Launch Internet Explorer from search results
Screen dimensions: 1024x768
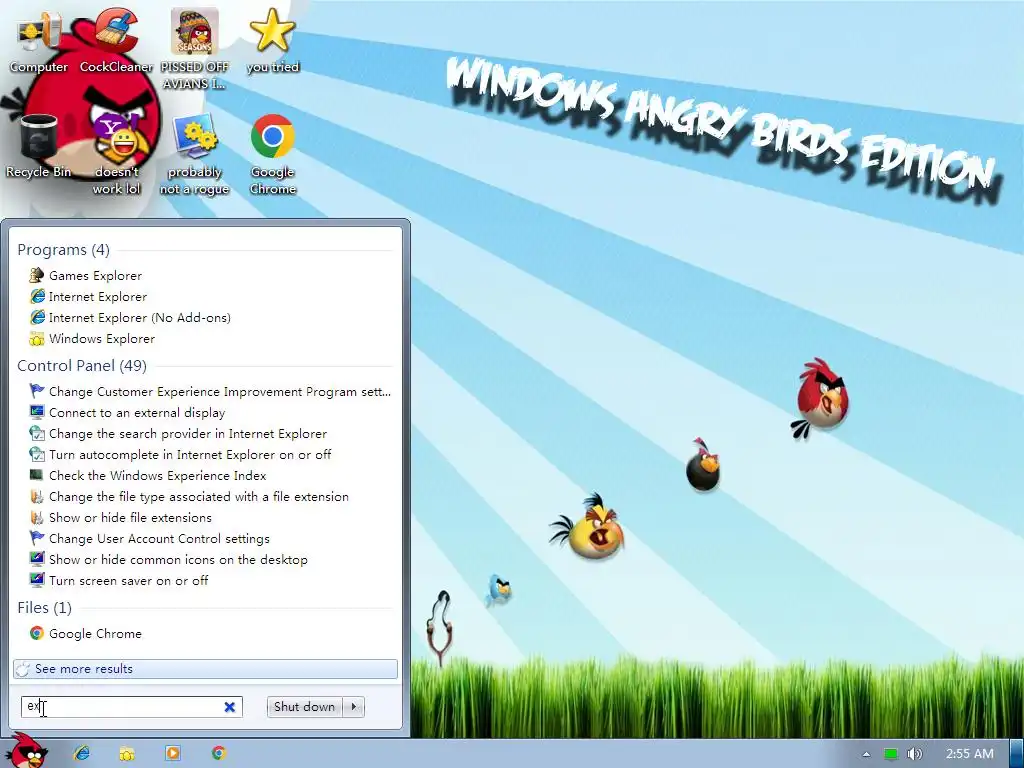[89, 296]
